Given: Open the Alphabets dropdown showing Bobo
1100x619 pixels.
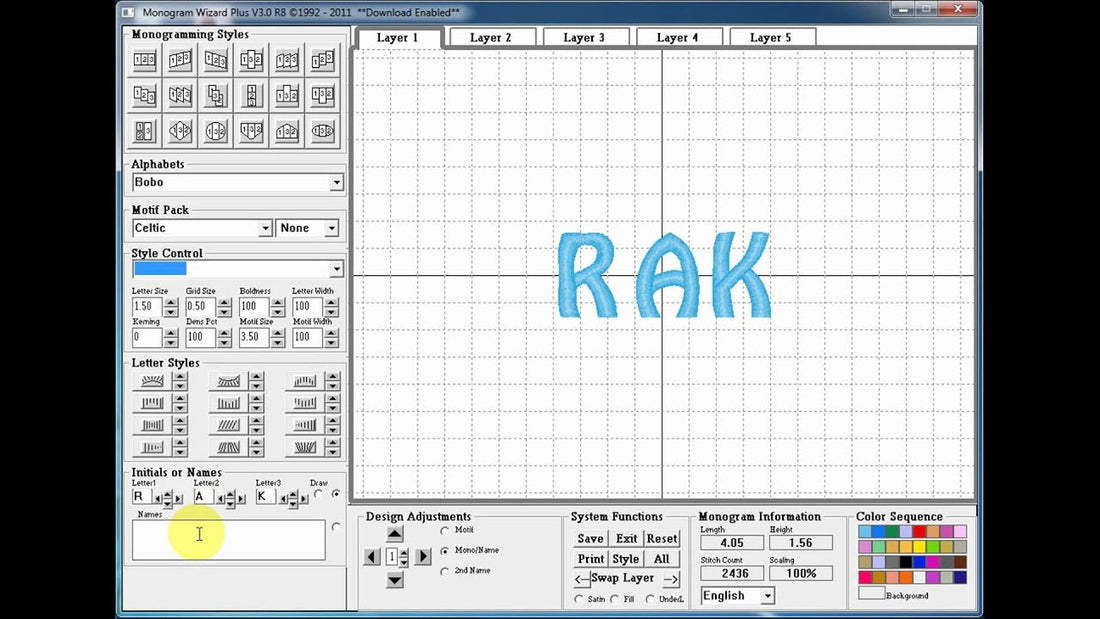Looking at the screenshot, I should (336, 183).
